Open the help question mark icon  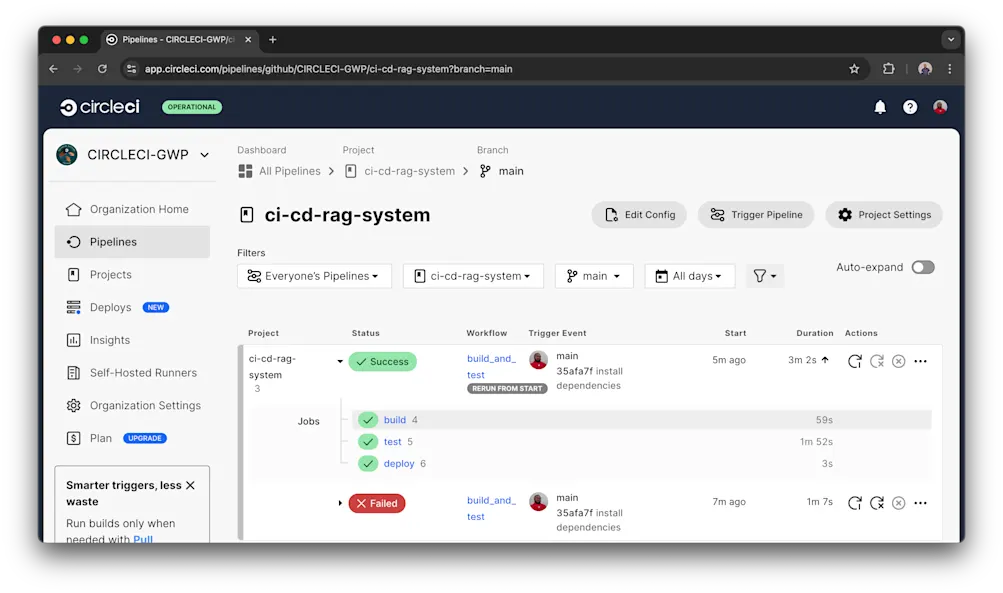pos(909,107)
